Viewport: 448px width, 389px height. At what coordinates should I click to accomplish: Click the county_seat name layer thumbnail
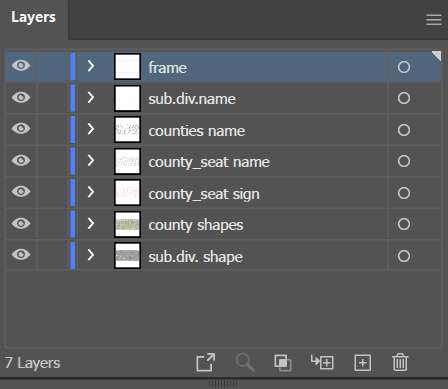[x=127, y=161]
